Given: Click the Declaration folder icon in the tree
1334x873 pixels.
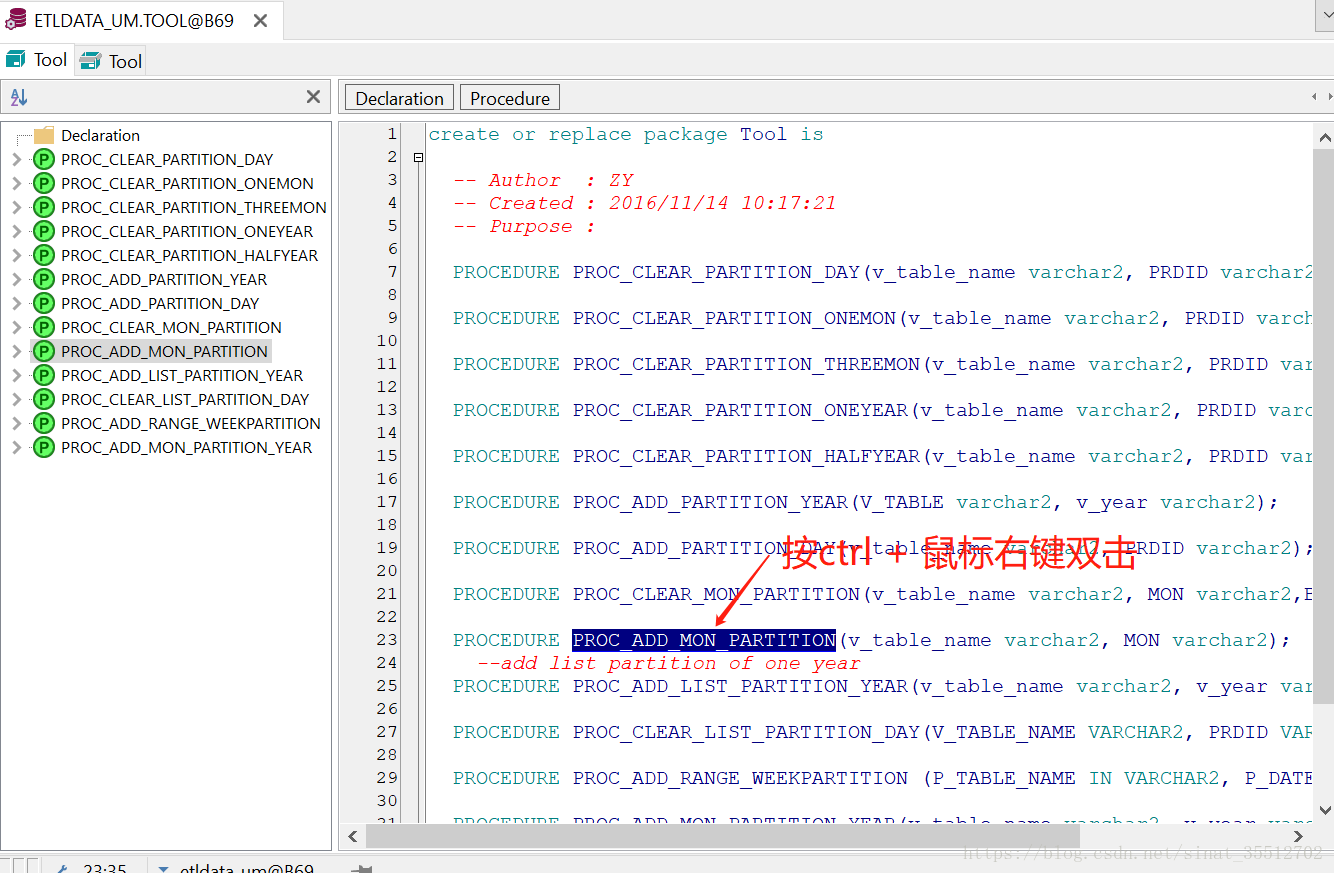Looking at the screenshot, I should click(43, 135).
